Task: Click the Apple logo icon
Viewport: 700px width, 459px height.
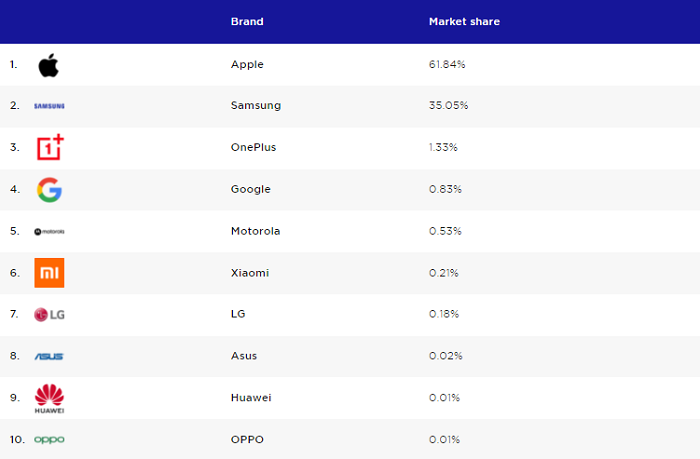Action: coord(49,65)
